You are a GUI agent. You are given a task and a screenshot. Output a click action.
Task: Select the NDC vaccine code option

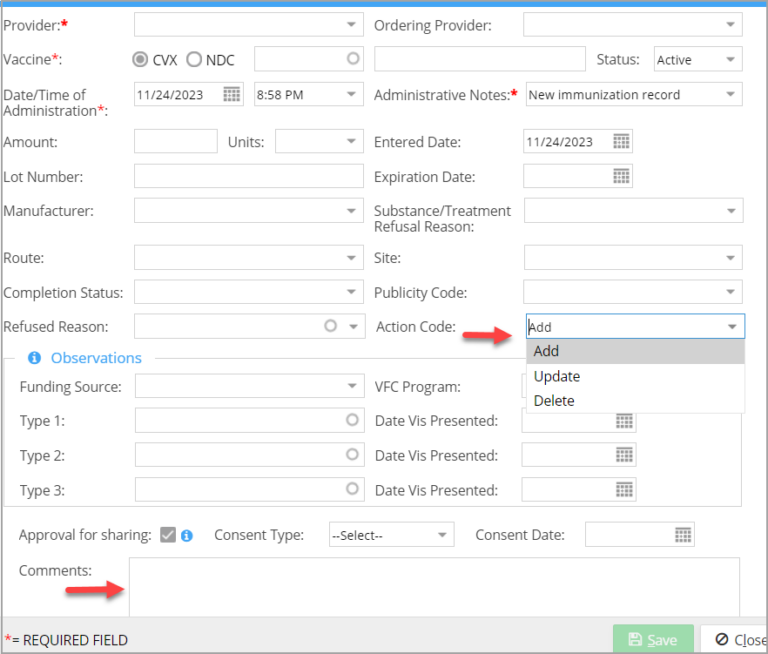194,60
